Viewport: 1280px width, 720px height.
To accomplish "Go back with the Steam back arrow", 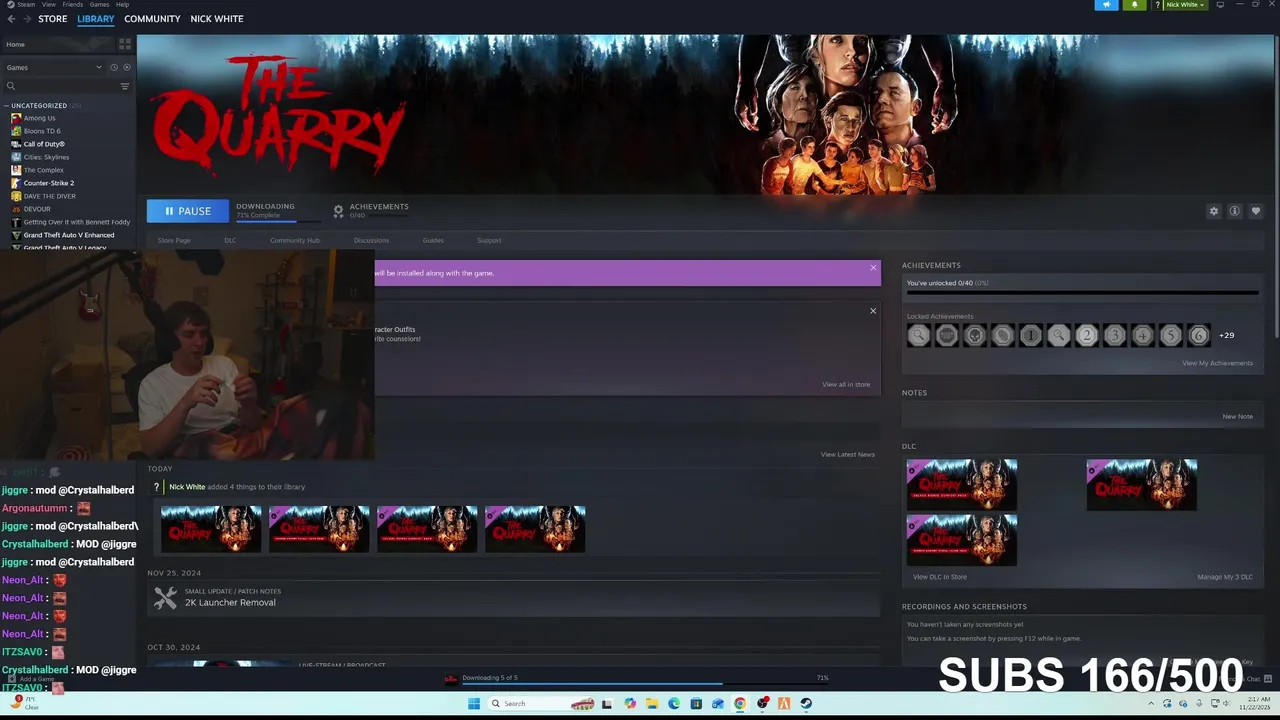I will tap(9, 19).
